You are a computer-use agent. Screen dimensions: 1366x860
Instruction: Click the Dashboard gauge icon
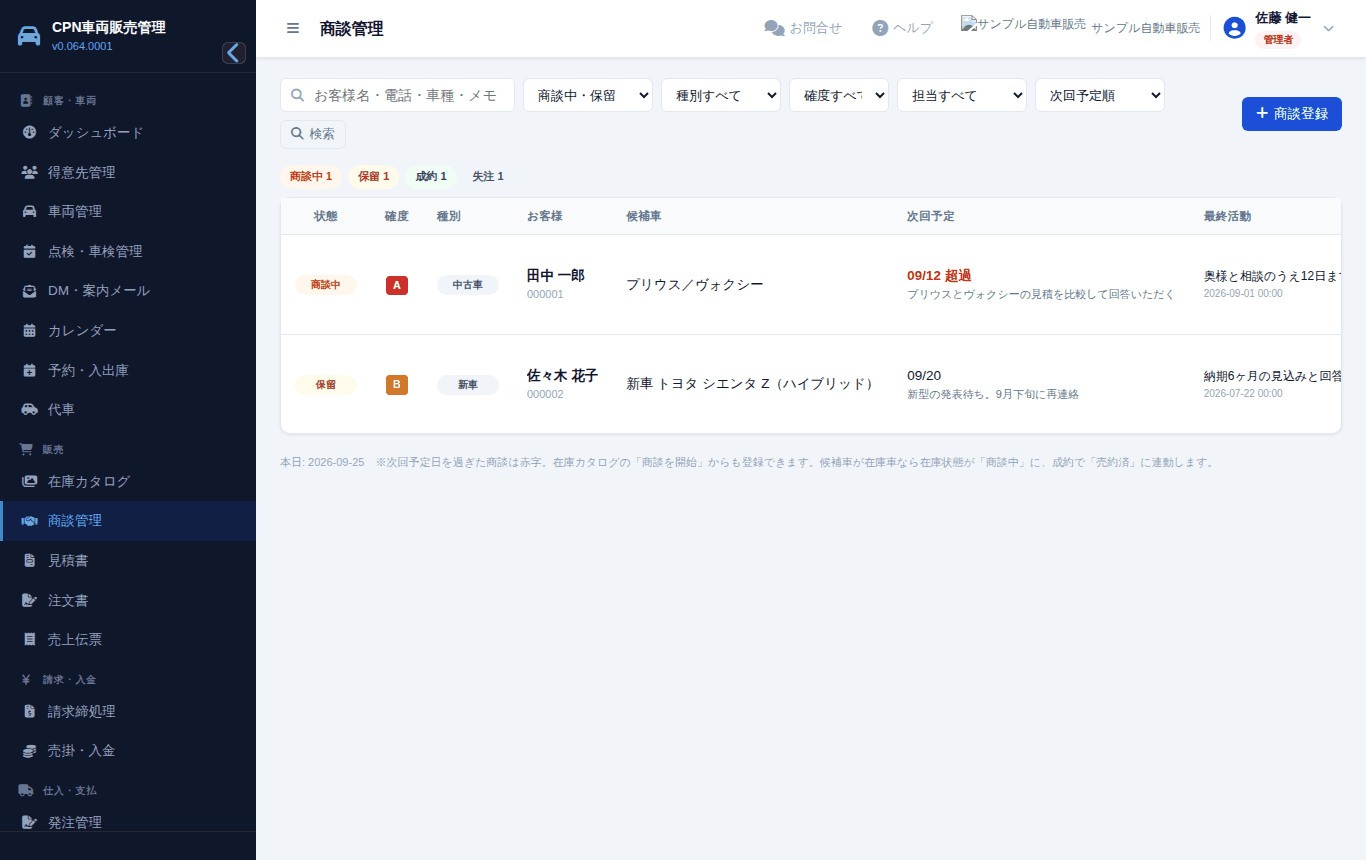29,132
